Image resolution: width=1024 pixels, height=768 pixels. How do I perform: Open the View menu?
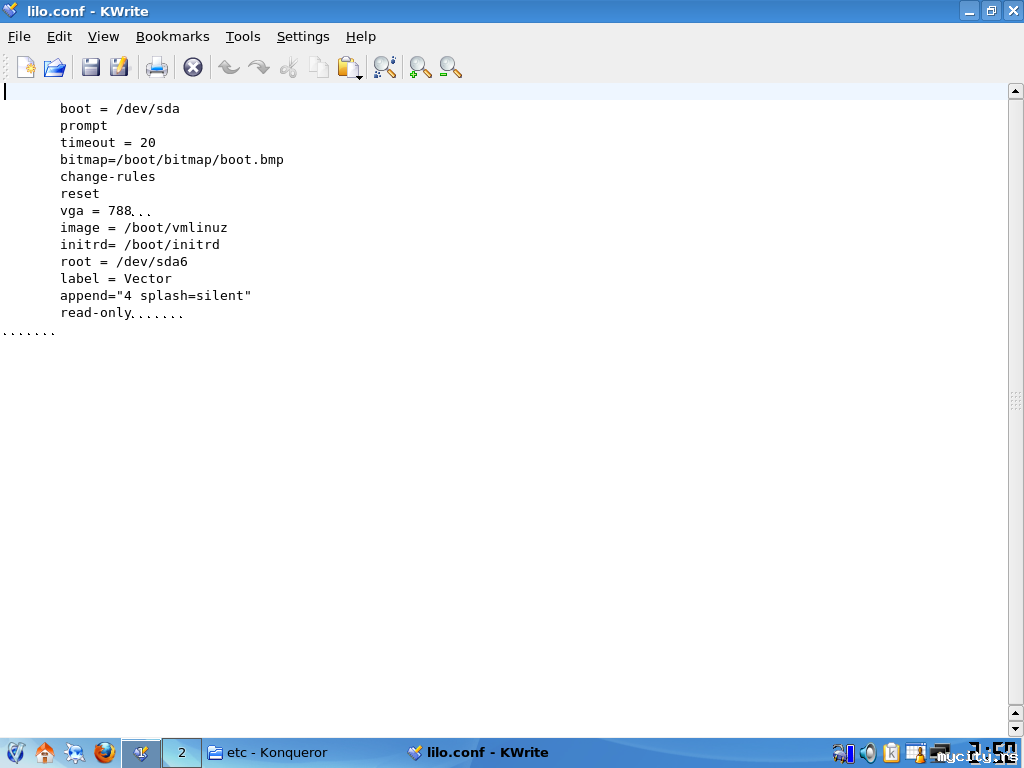[x=103, y=37]
